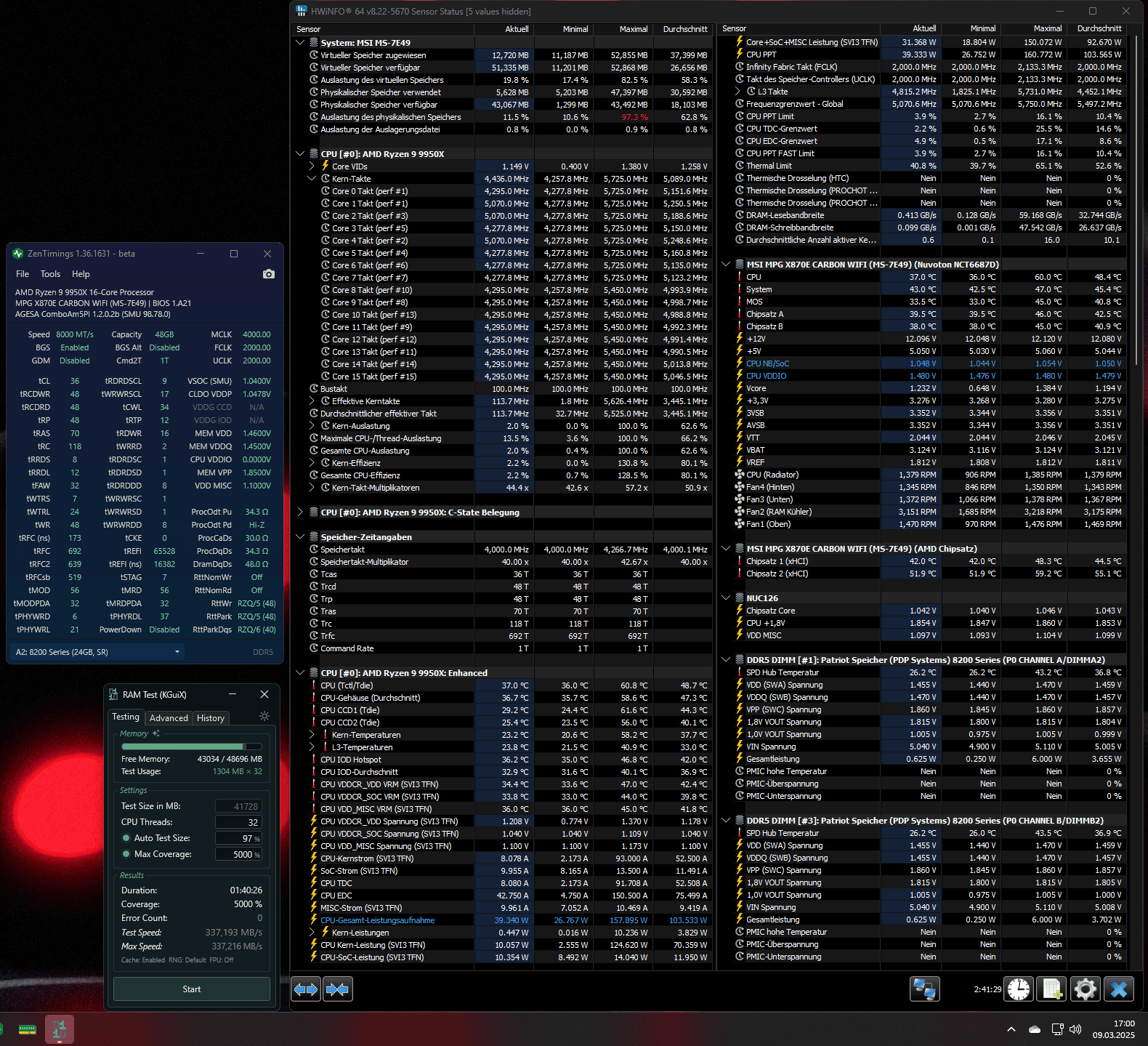Click the Minimal column header in left pane
Image resolution: width=1148 pixels, height=1046 pixels.
pos(563,29)
